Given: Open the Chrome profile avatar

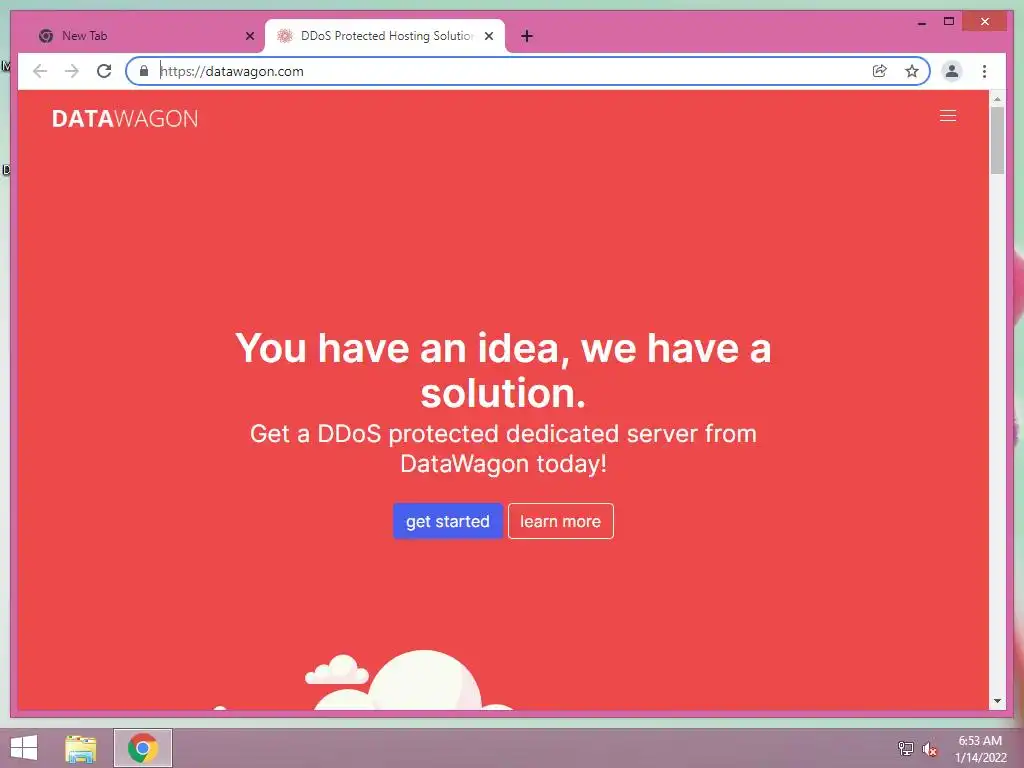Looking at the screenshot, I should (952, 71).
